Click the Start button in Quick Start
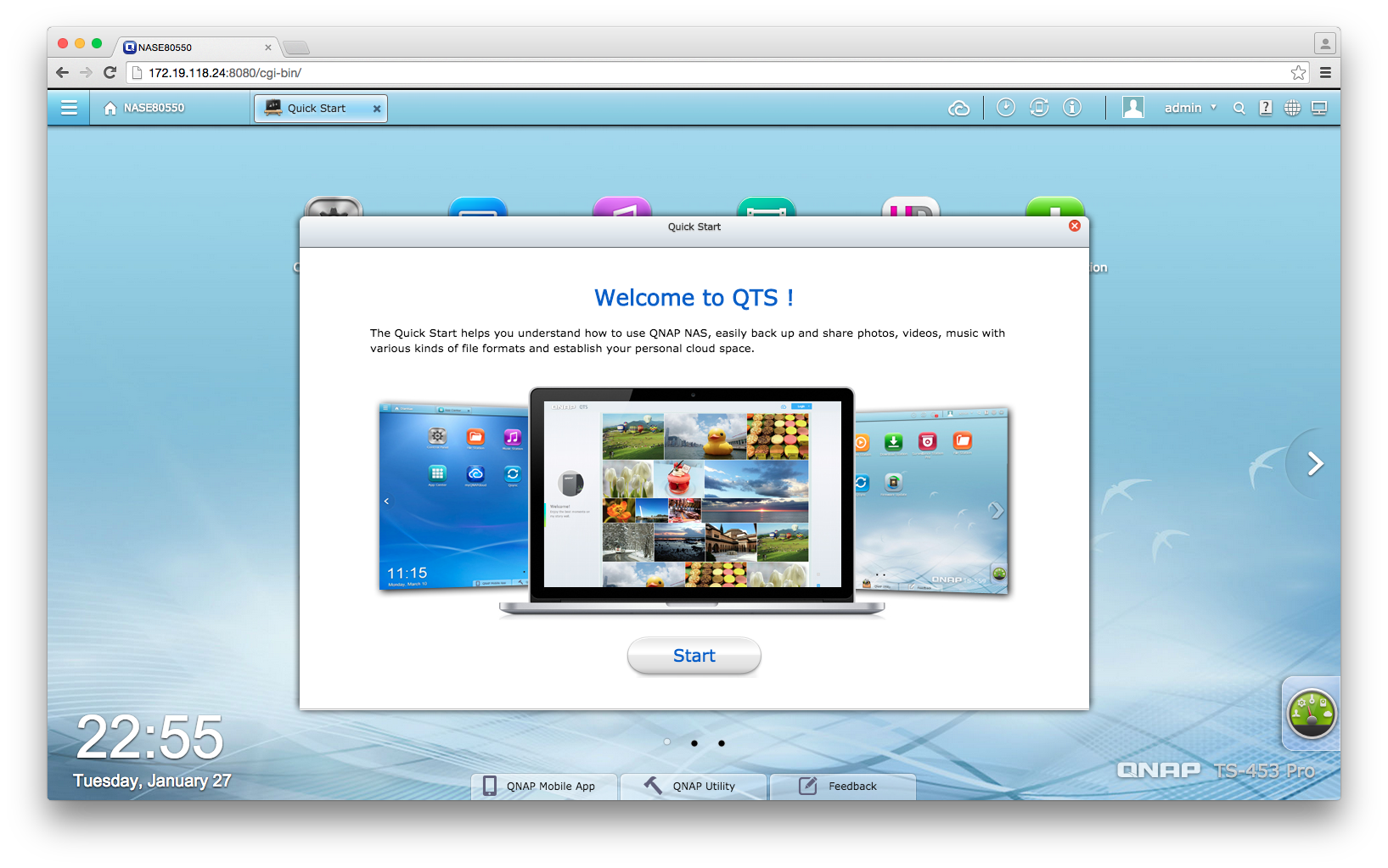The height and width of the screenshot is (868, 1388). pyautogui.click(x=694, y=656)
